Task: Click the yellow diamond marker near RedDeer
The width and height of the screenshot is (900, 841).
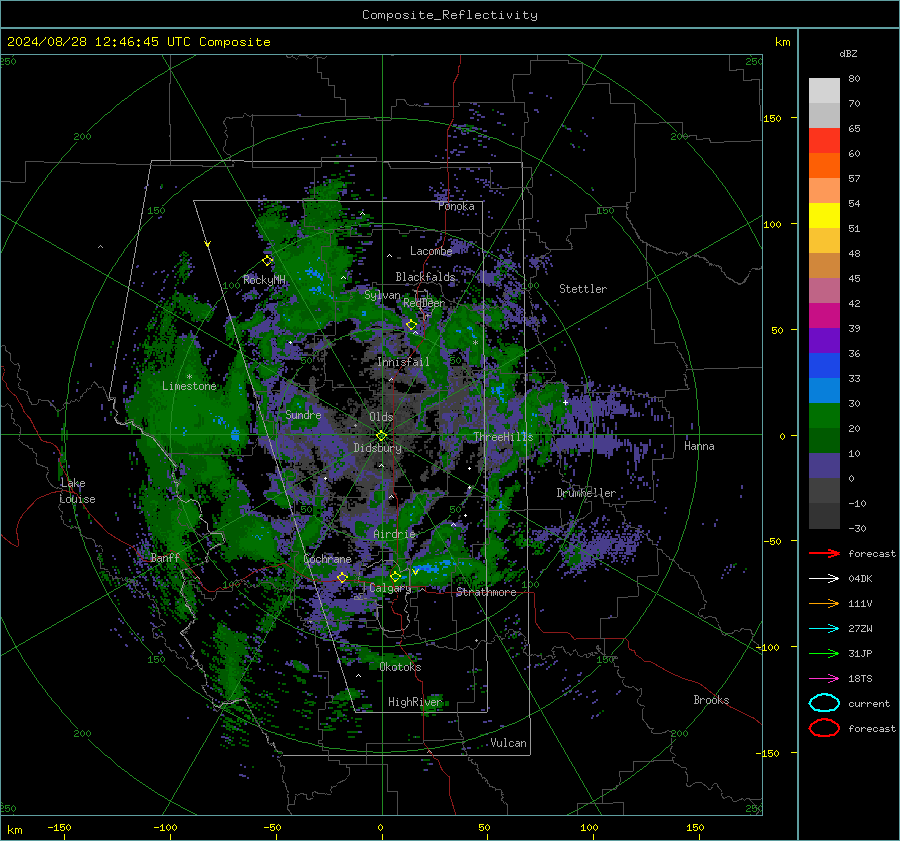Action: click(411, 325)
